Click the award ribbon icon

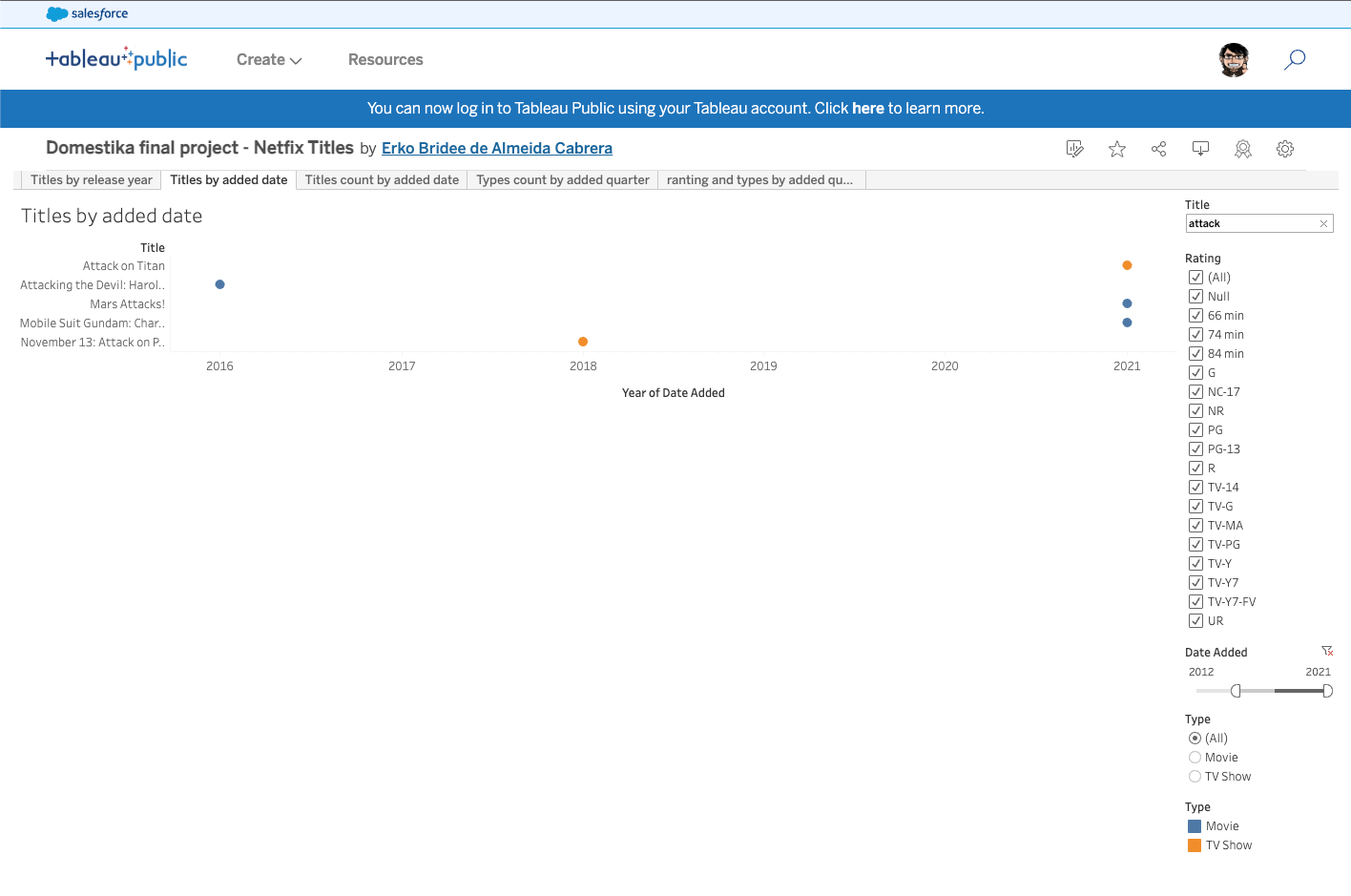(1242, 149)
